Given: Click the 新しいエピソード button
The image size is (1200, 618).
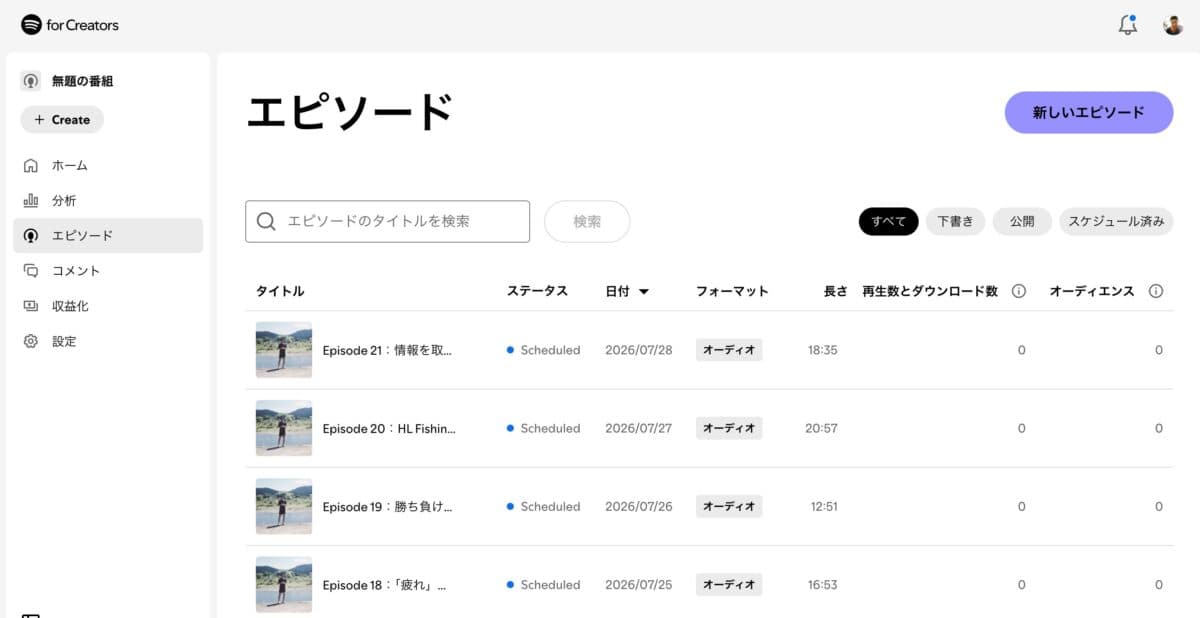Looking at the screenshot, I should pyautogui.click(x=1089, y=112).
